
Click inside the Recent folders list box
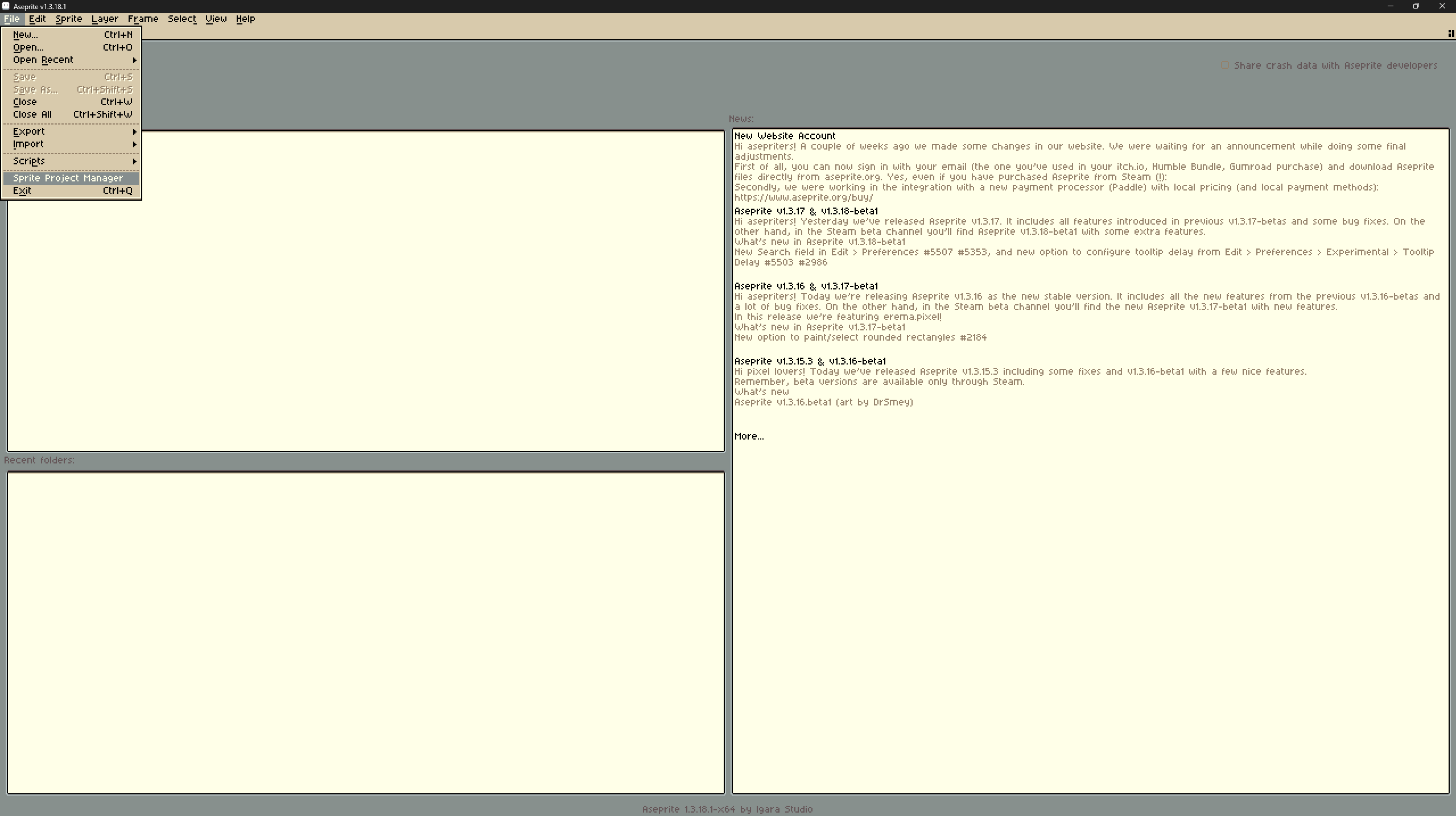[x=365, y=632]
